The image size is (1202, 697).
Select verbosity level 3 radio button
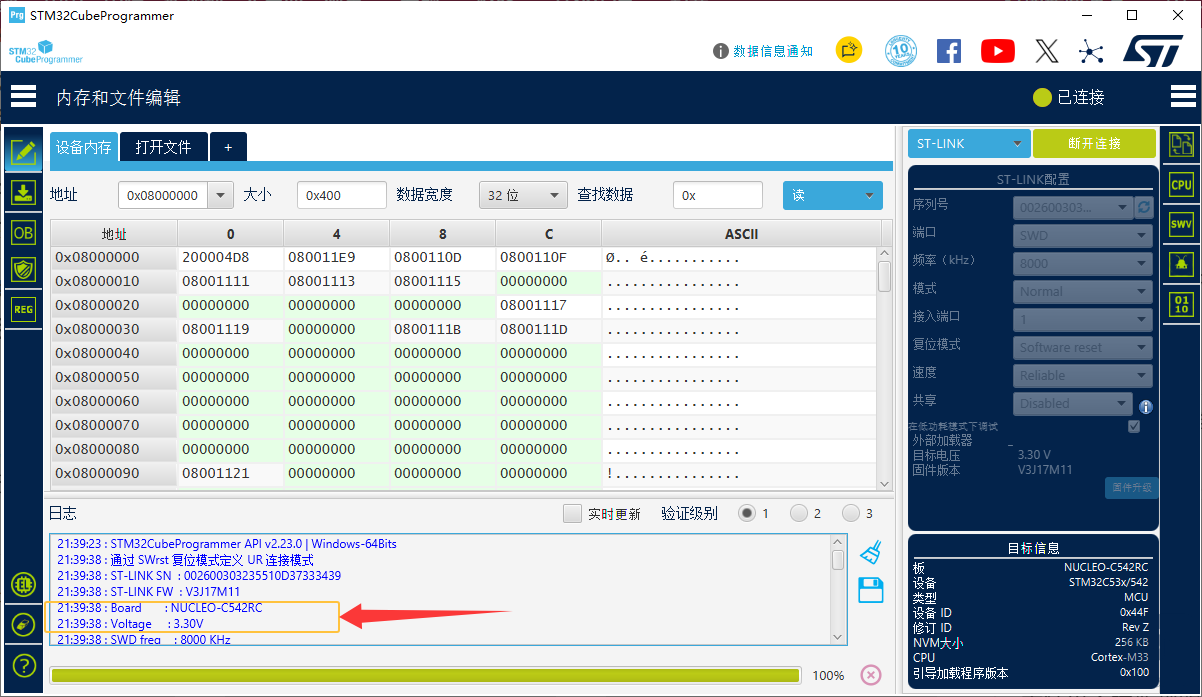click(851, 514)
